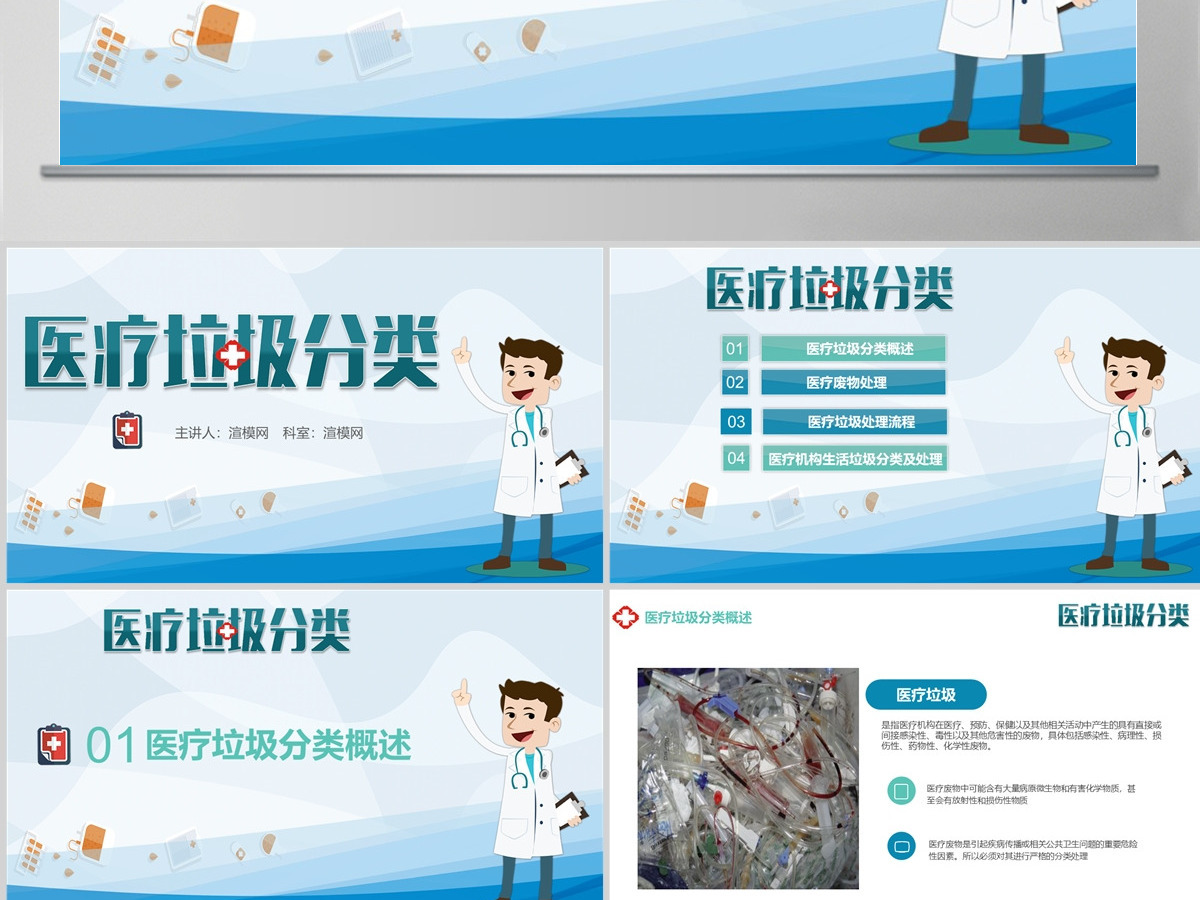Image resolution: width=1200 pixels, height=900 pixels.
Task: Click the red clipboard icon beside 主讲人
Action: coord(127,431)
